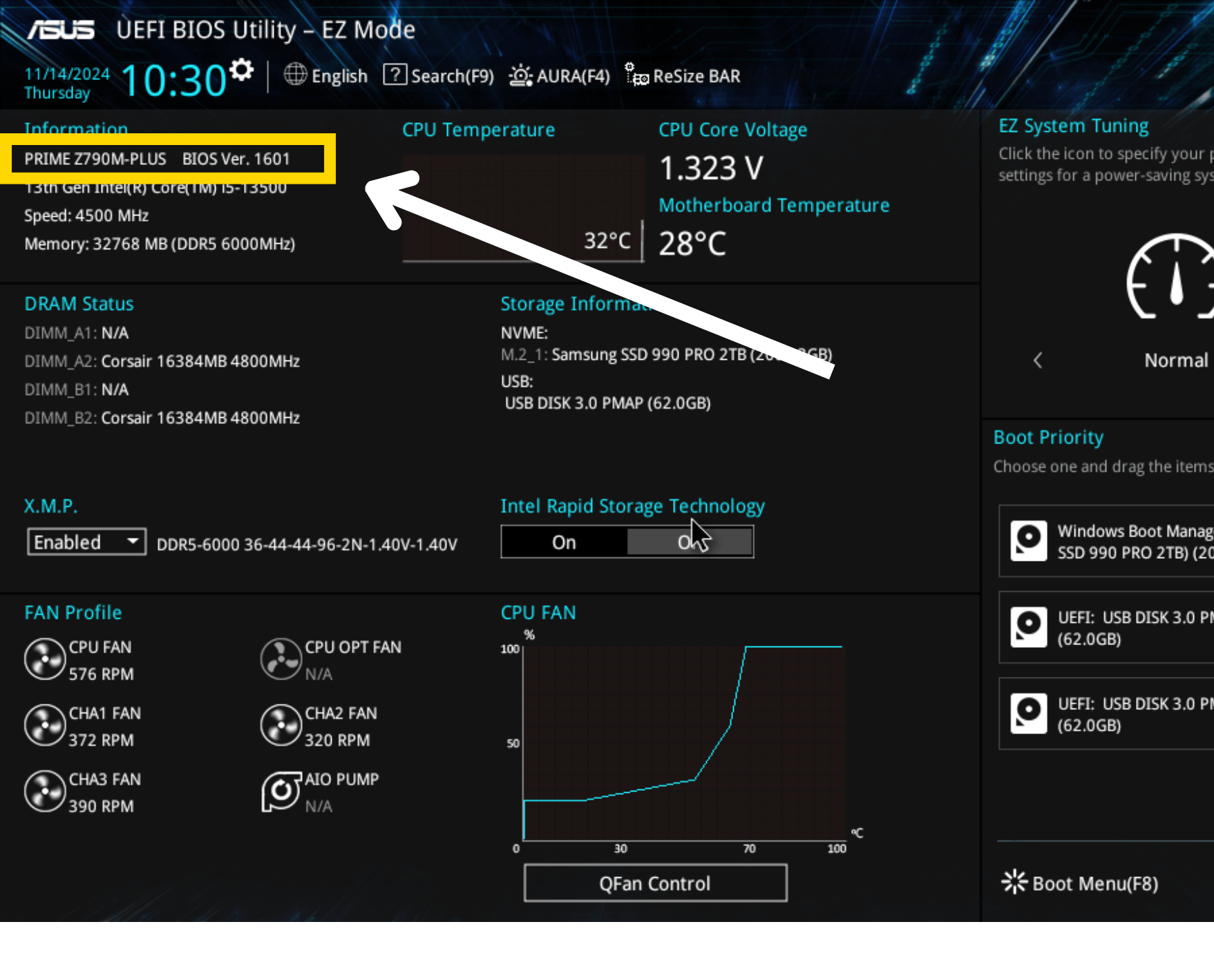1214x980 pixels.
Task: Open Search (F9)
Action: pyautogui.click(x=439, y=76)
